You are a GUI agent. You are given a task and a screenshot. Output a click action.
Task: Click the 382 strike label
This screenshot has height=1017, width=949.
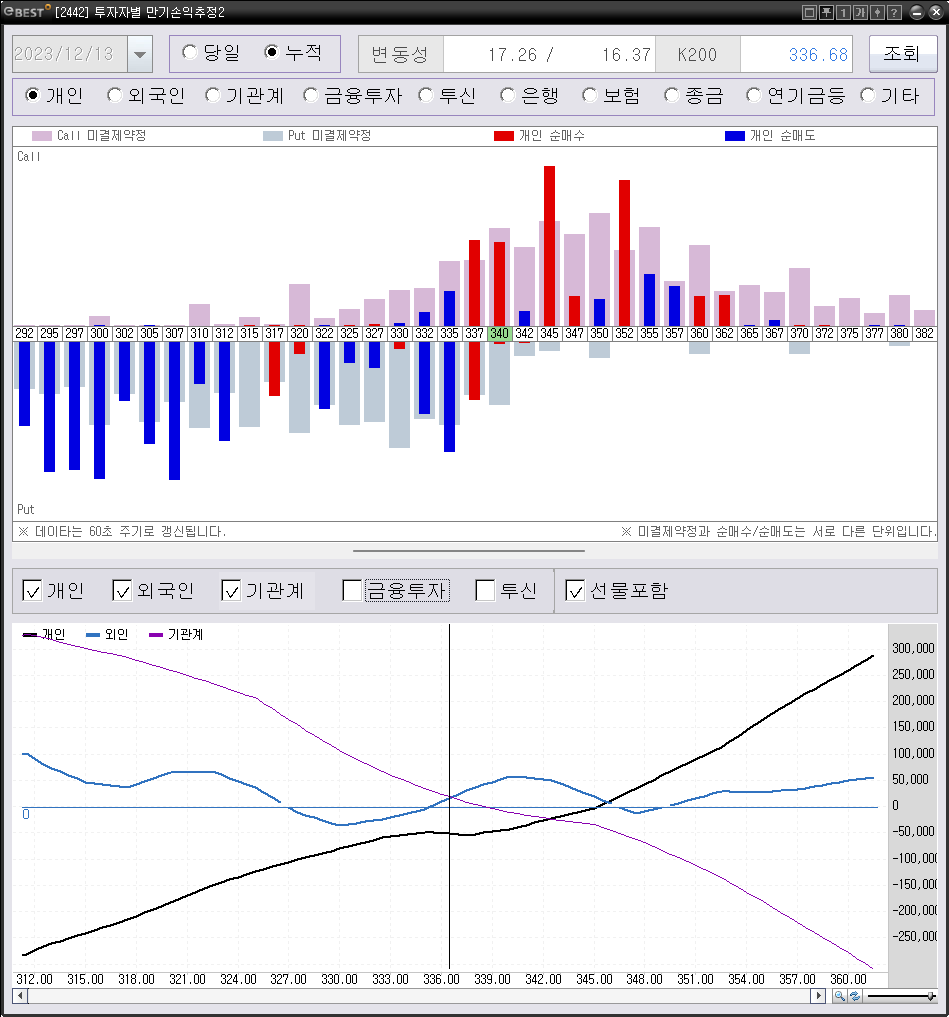click(x=924, y=333)
